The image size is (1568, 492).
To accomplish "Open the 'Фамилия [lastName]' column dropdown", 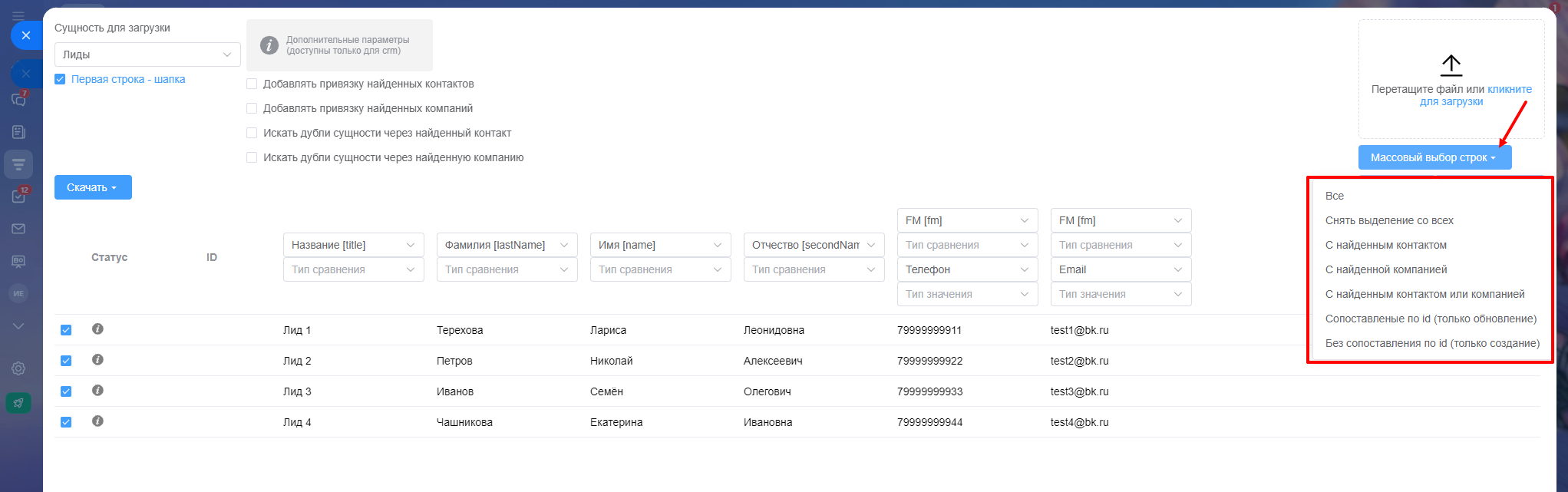I will click(x=507, y=245).
